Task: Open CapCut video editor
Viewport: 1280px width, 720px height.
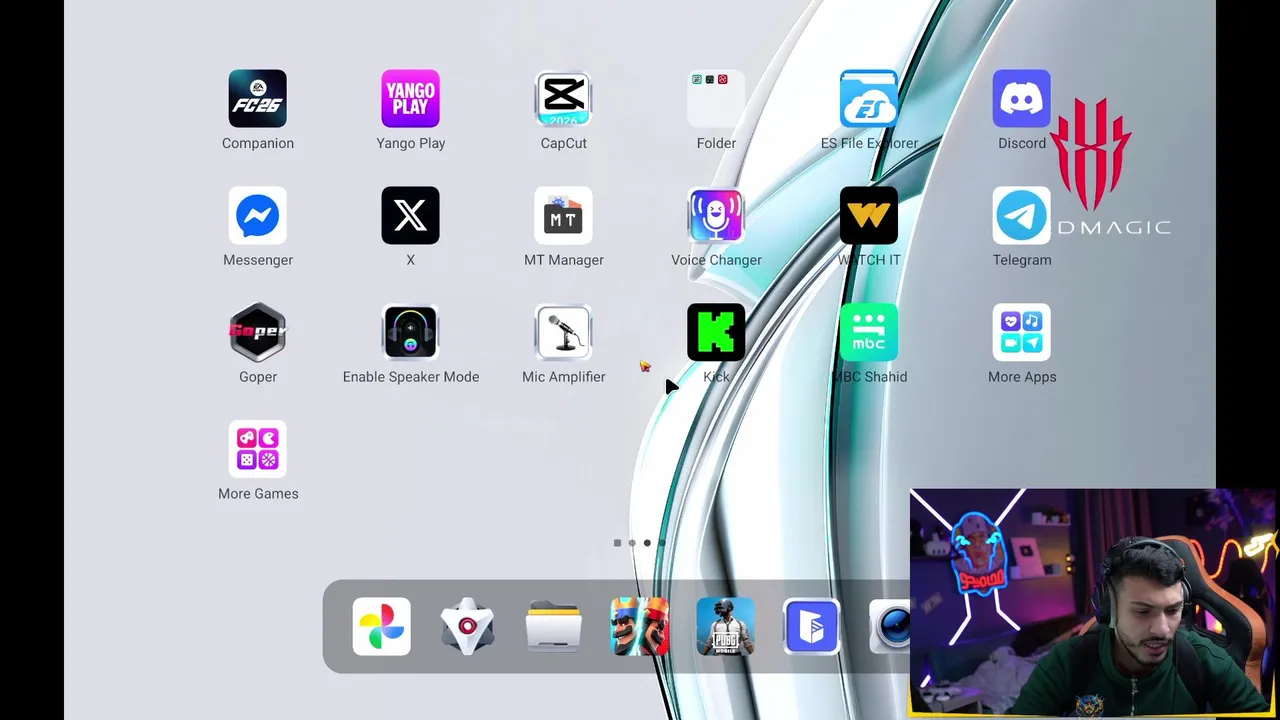Action: 564,99
